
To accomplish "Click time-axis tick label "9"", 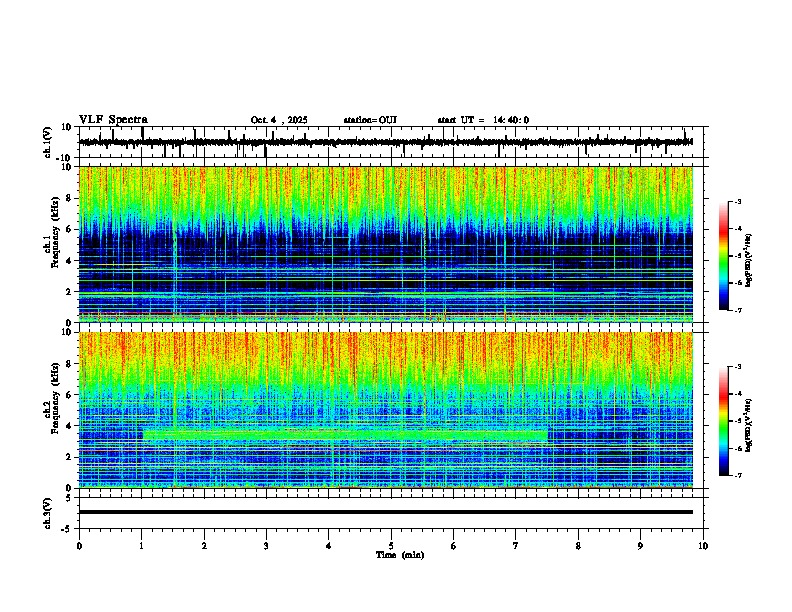I will (640, 546).
